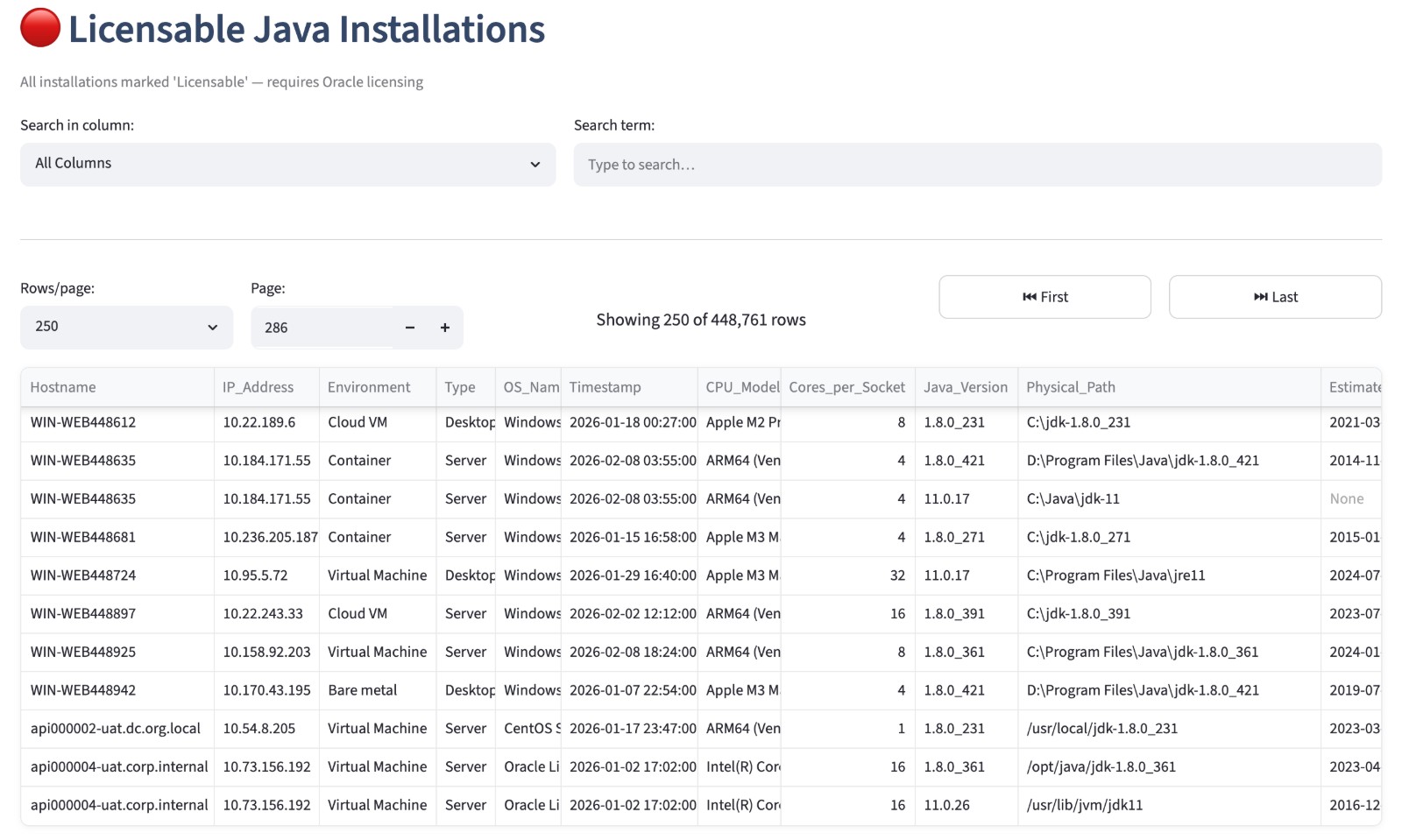Click the Bare metal environment cell
Image resolution: width=1402 pixels, height=840 pixels.
[x=378, y=690]
